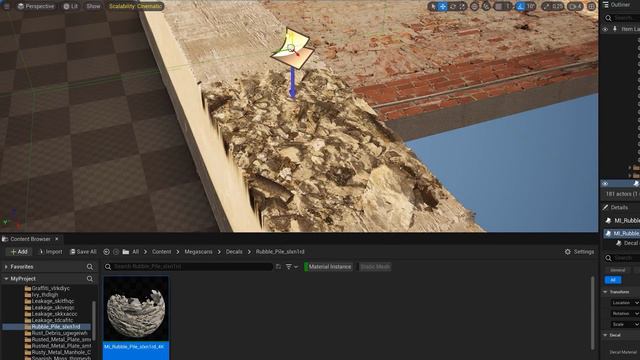Select MI_Rubble actor header in Details
The width and height of the screenshot is (640, 360).
pos(623,220)
